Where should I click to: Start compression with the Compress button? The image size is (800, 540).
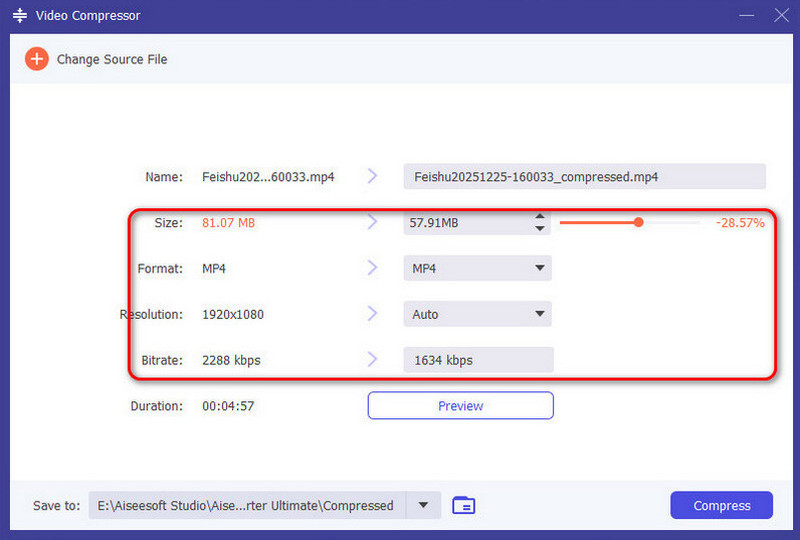click(721, 506)
